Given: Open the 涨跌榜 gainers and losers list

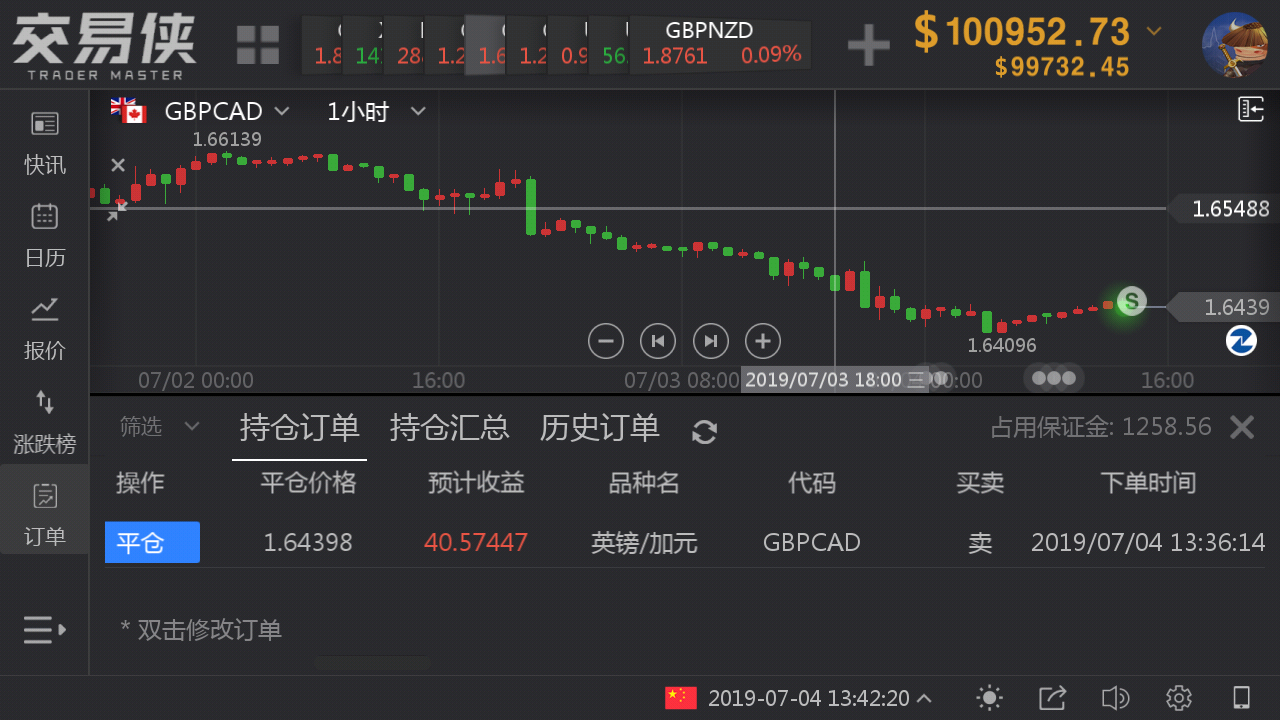Looking at the screenshot, I should tap(45, 421).
